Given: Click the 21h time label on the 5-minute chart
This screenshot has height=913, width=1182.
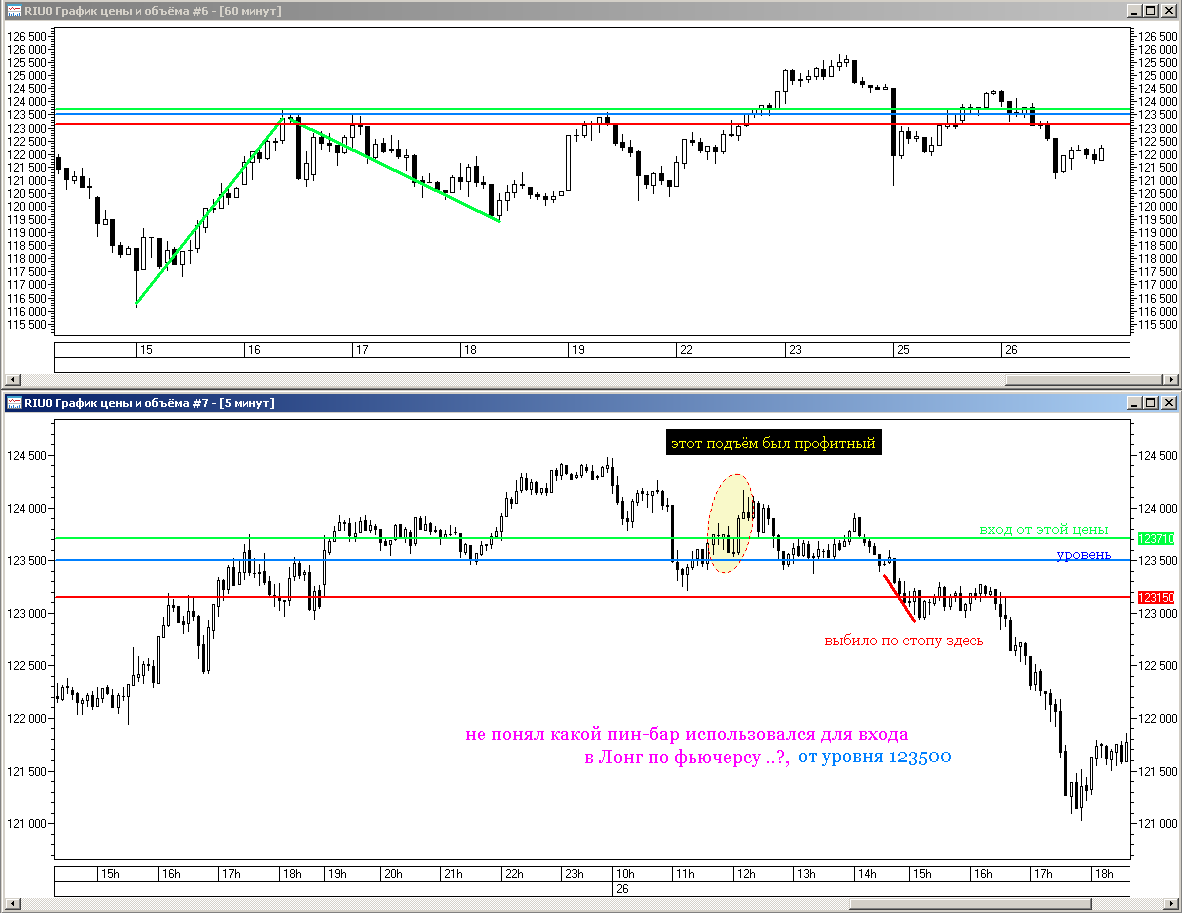Looking at the screenshot, I should click(453, 874).
